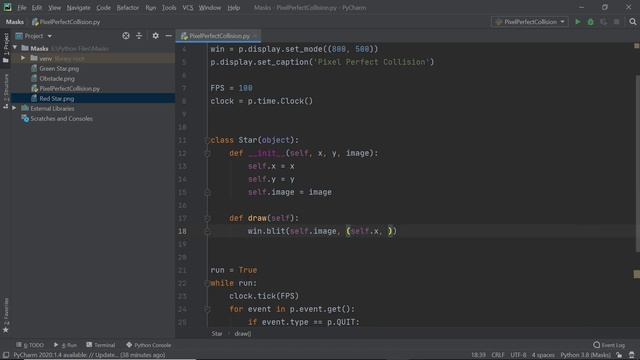Open the TODO tool window
640x360 pixels.
click(x=30, y=345)
